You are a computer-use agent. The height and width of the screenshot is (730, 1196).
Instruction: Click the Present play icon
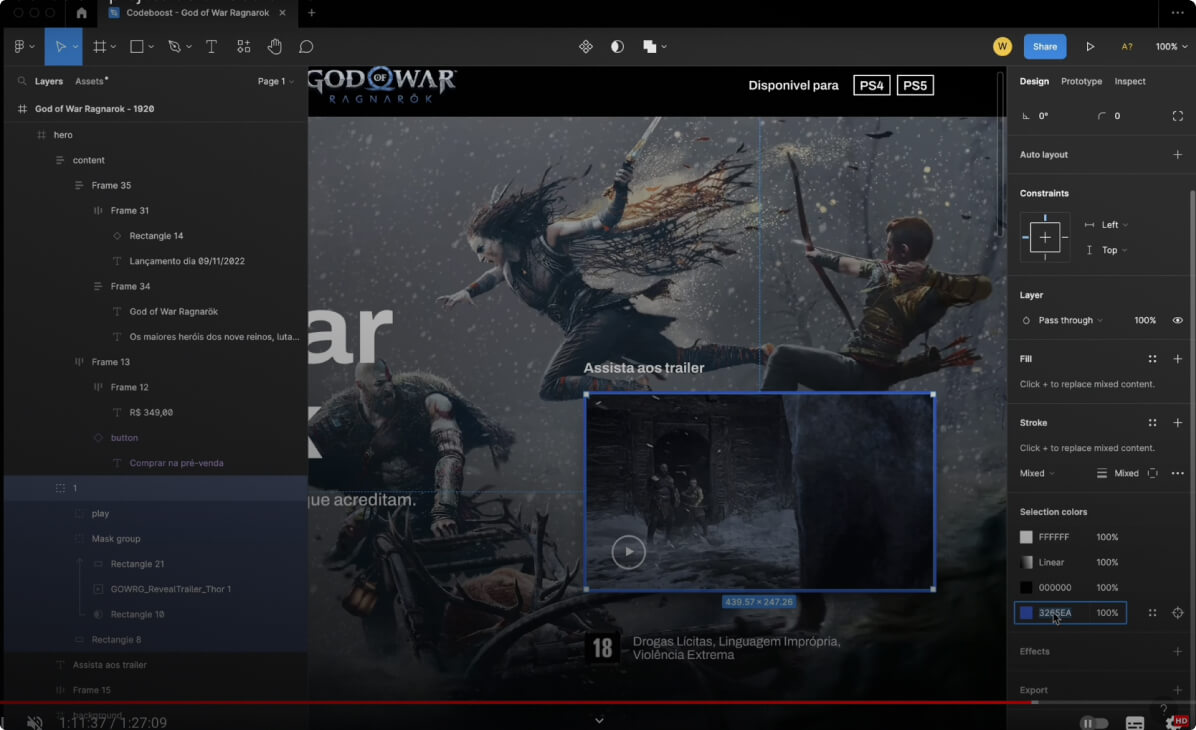point(1090,47)
